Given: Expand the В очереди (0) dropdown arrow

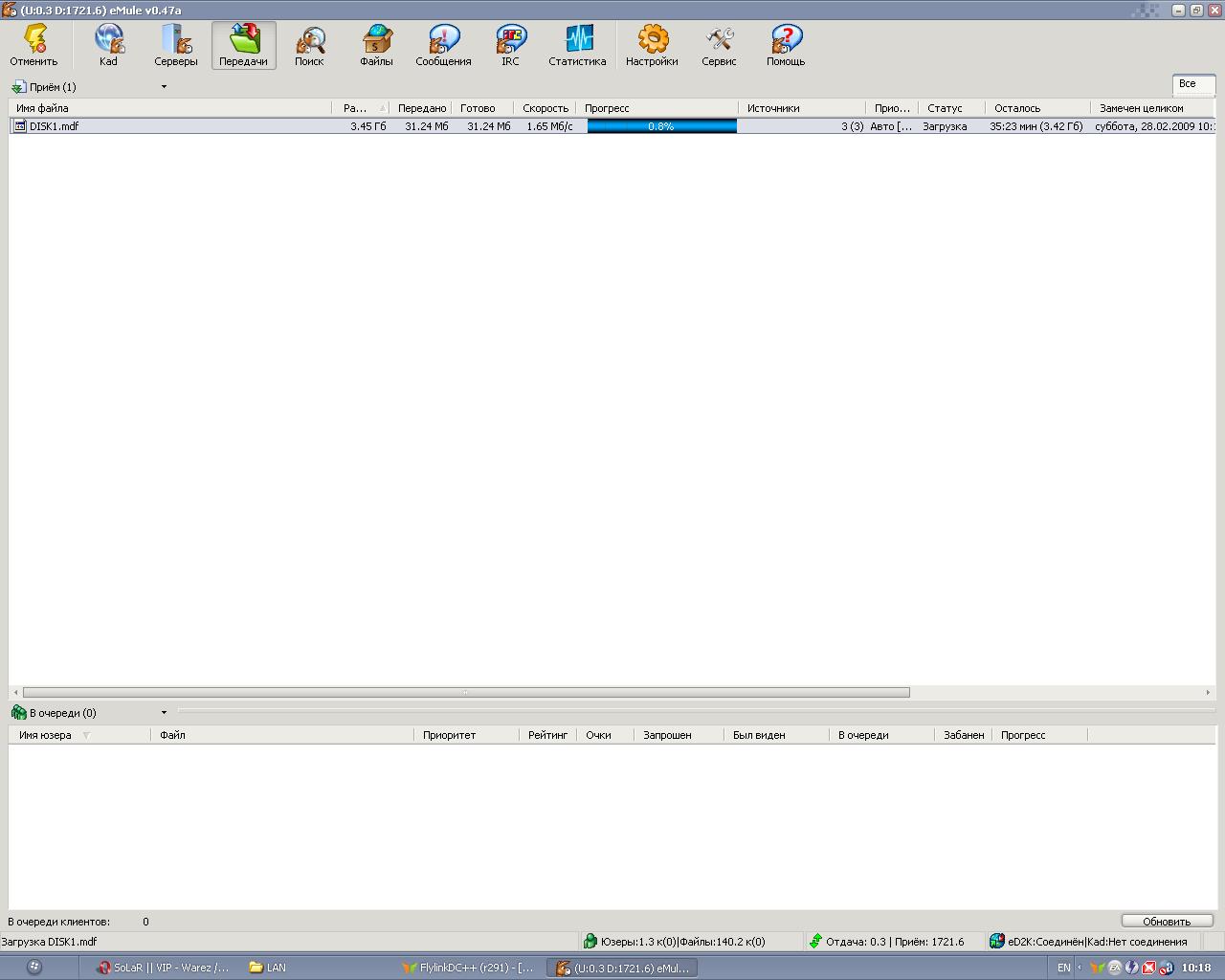Looking at the screenshot, I should pos(164,713).
